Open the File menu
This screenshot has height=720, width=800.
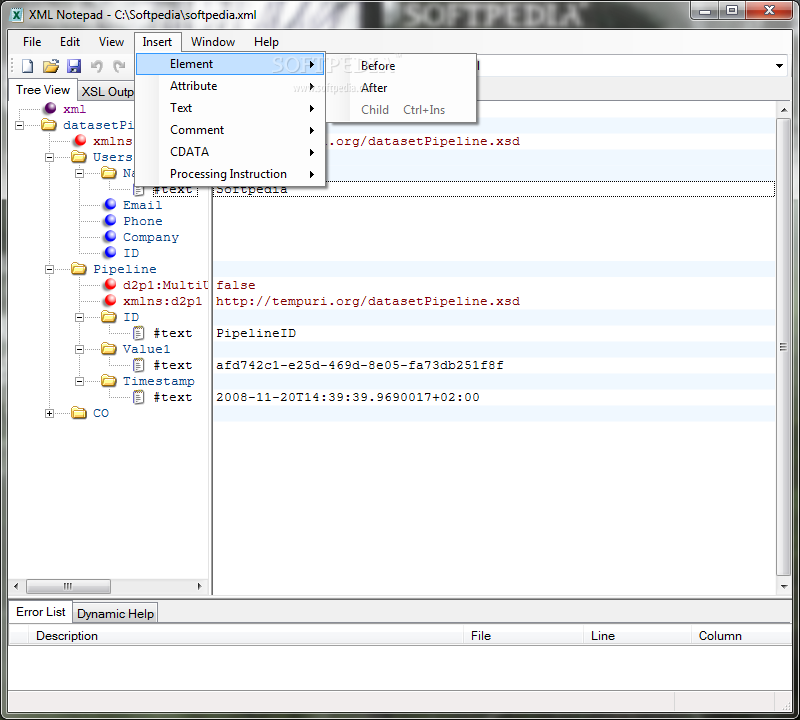point(32,42)
